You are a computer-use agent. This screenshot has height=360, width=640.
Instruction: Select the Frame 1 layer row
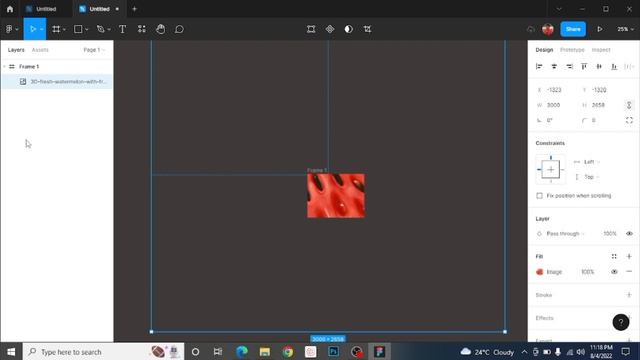tap(57, 67)
